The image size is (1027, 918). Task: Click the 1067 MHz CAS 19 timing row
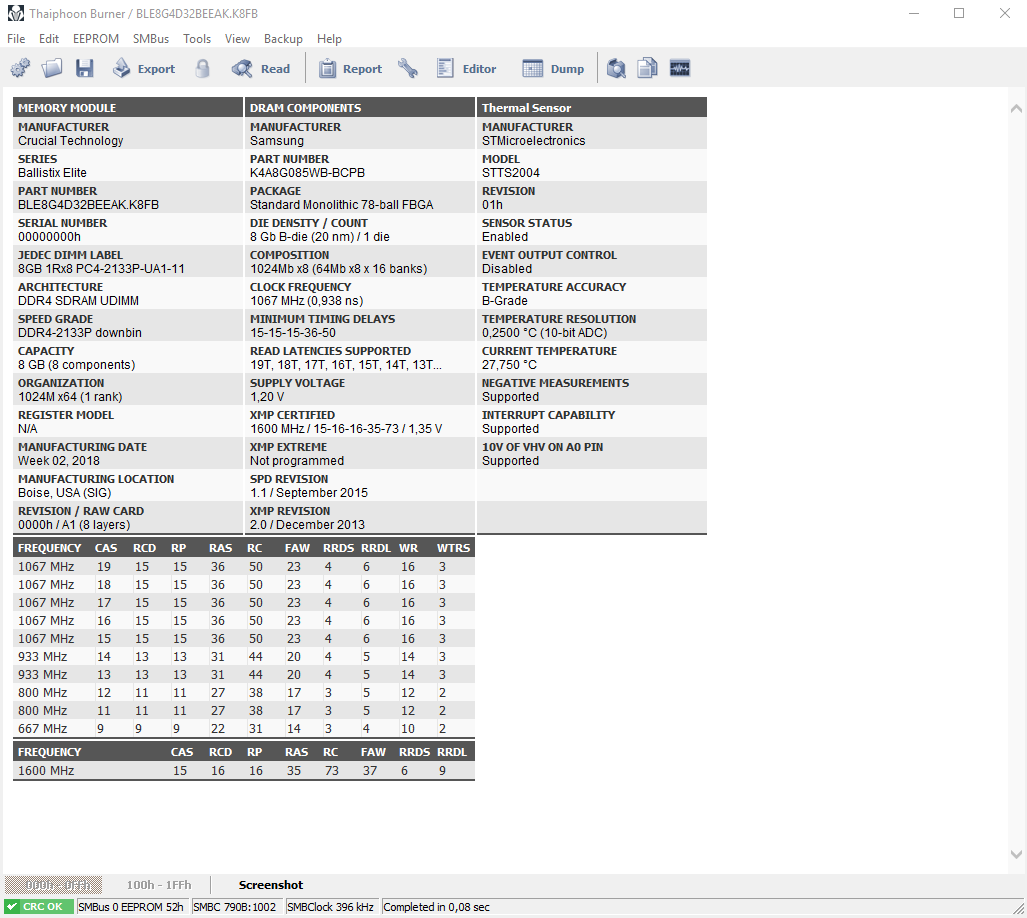coord(244,567)
